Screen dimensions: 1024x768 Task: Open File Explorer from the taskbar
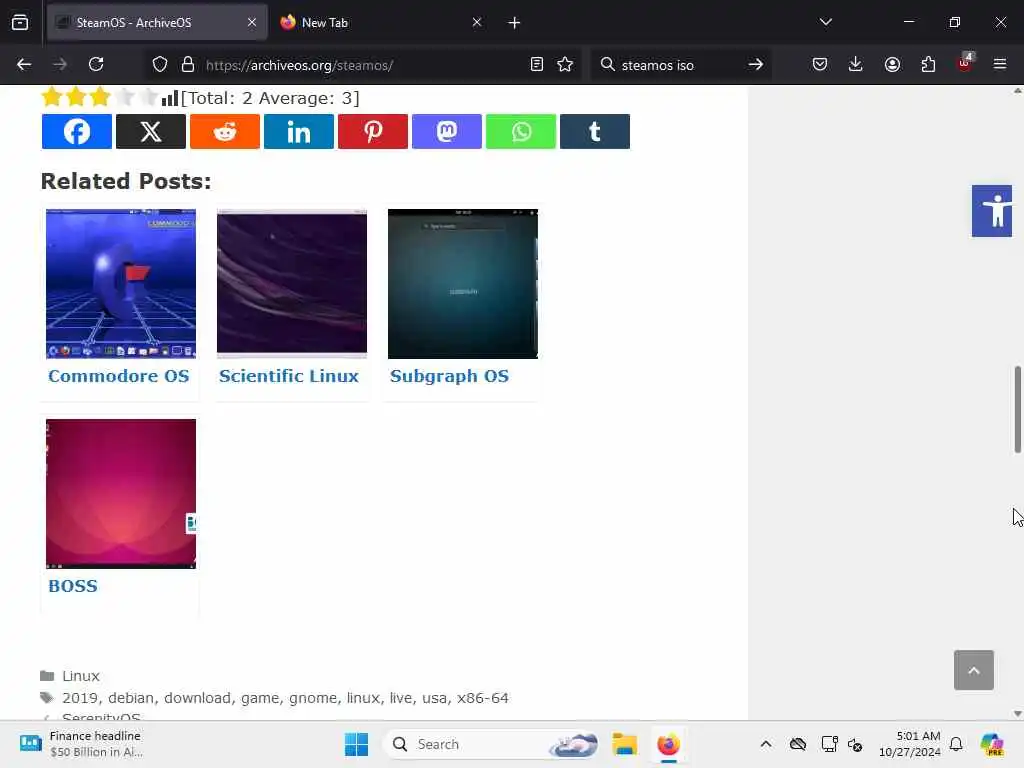624,744
